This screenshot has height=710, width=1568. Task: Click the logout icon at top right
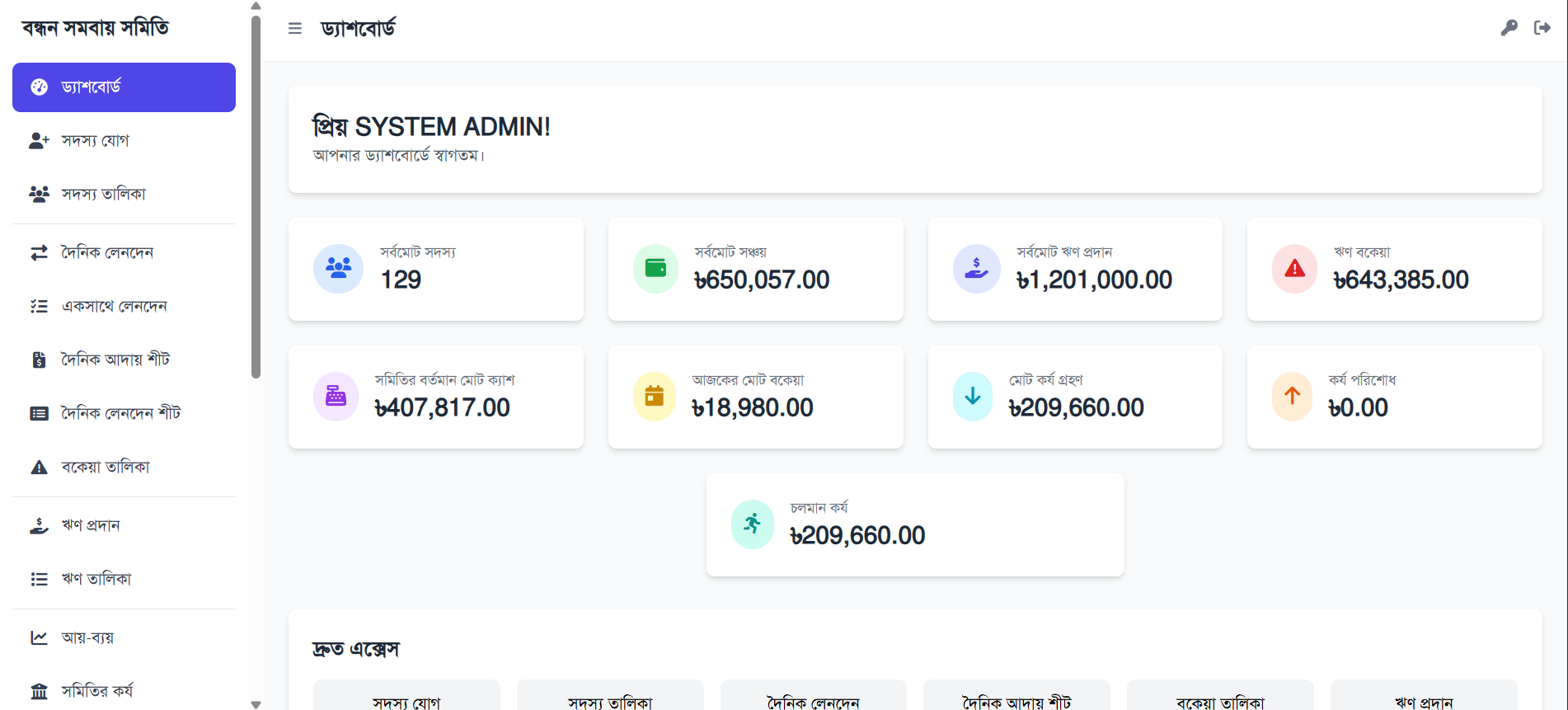1542,28
